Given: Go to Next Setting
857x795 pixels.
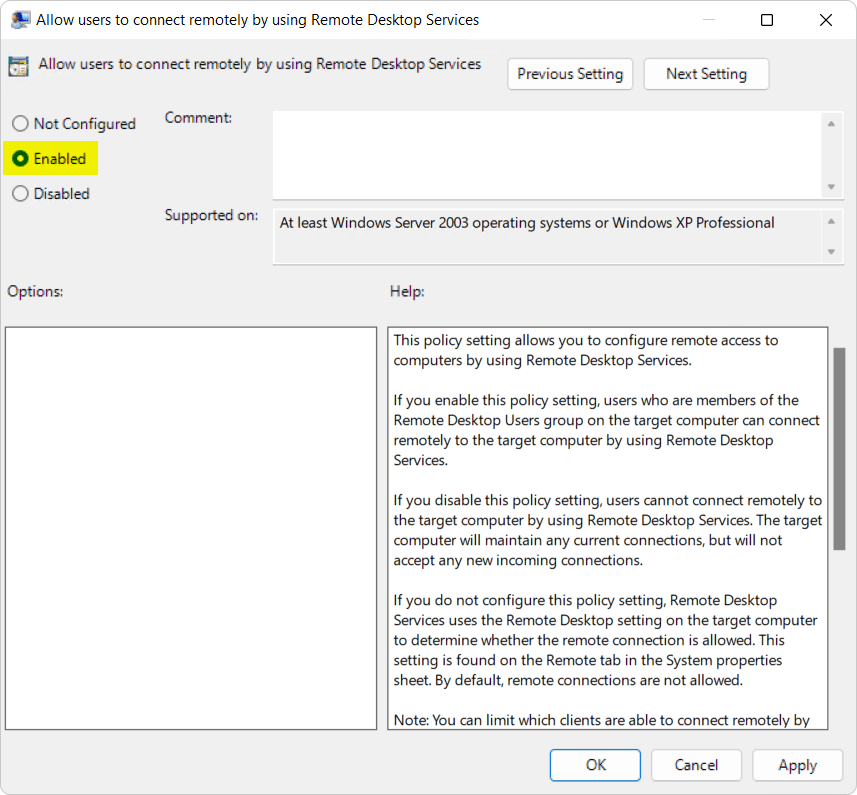Looking at the screenshot, I should pos(706,74).
